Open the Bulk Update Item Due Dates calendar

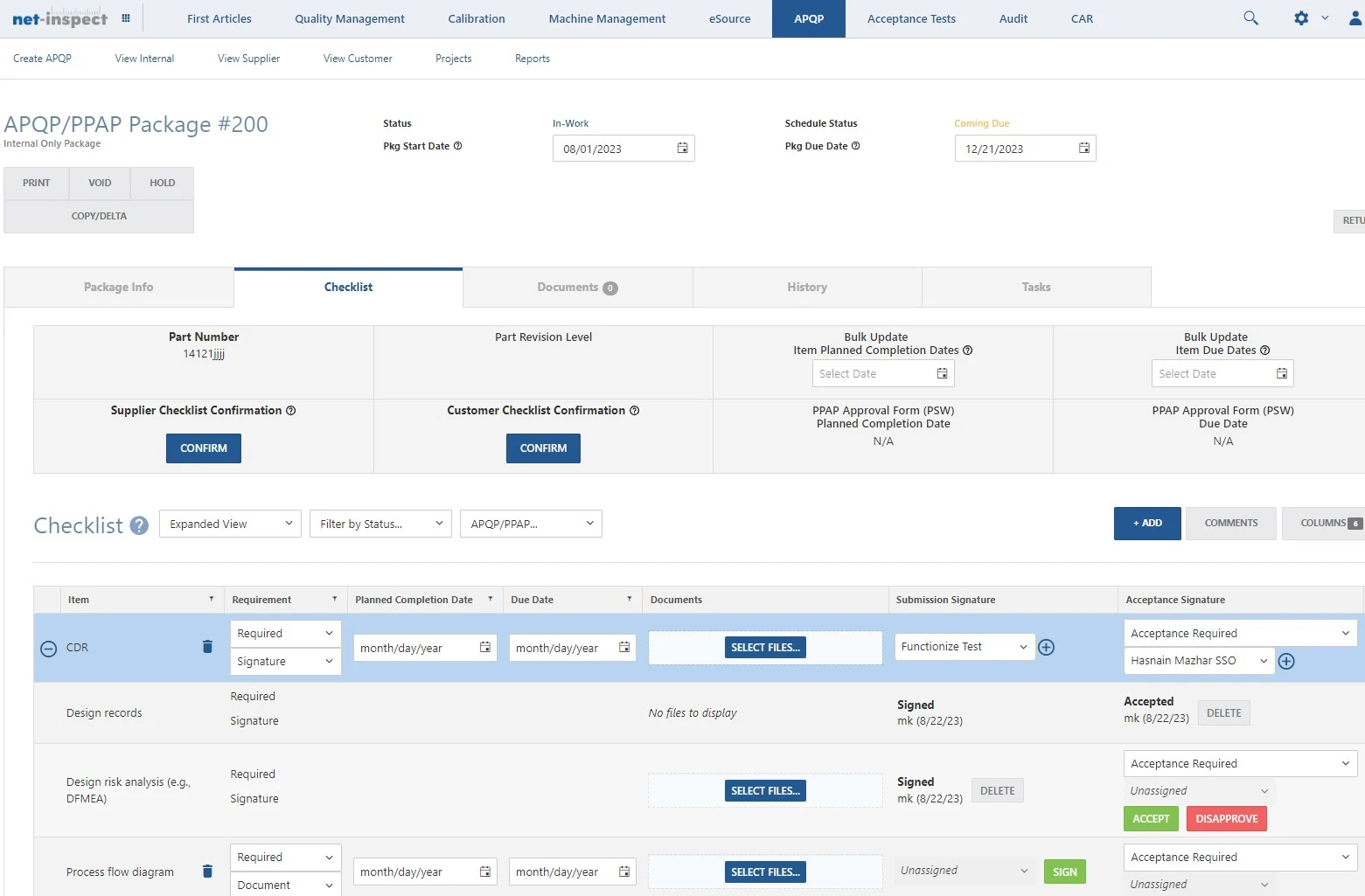(x=1282, y=373)
